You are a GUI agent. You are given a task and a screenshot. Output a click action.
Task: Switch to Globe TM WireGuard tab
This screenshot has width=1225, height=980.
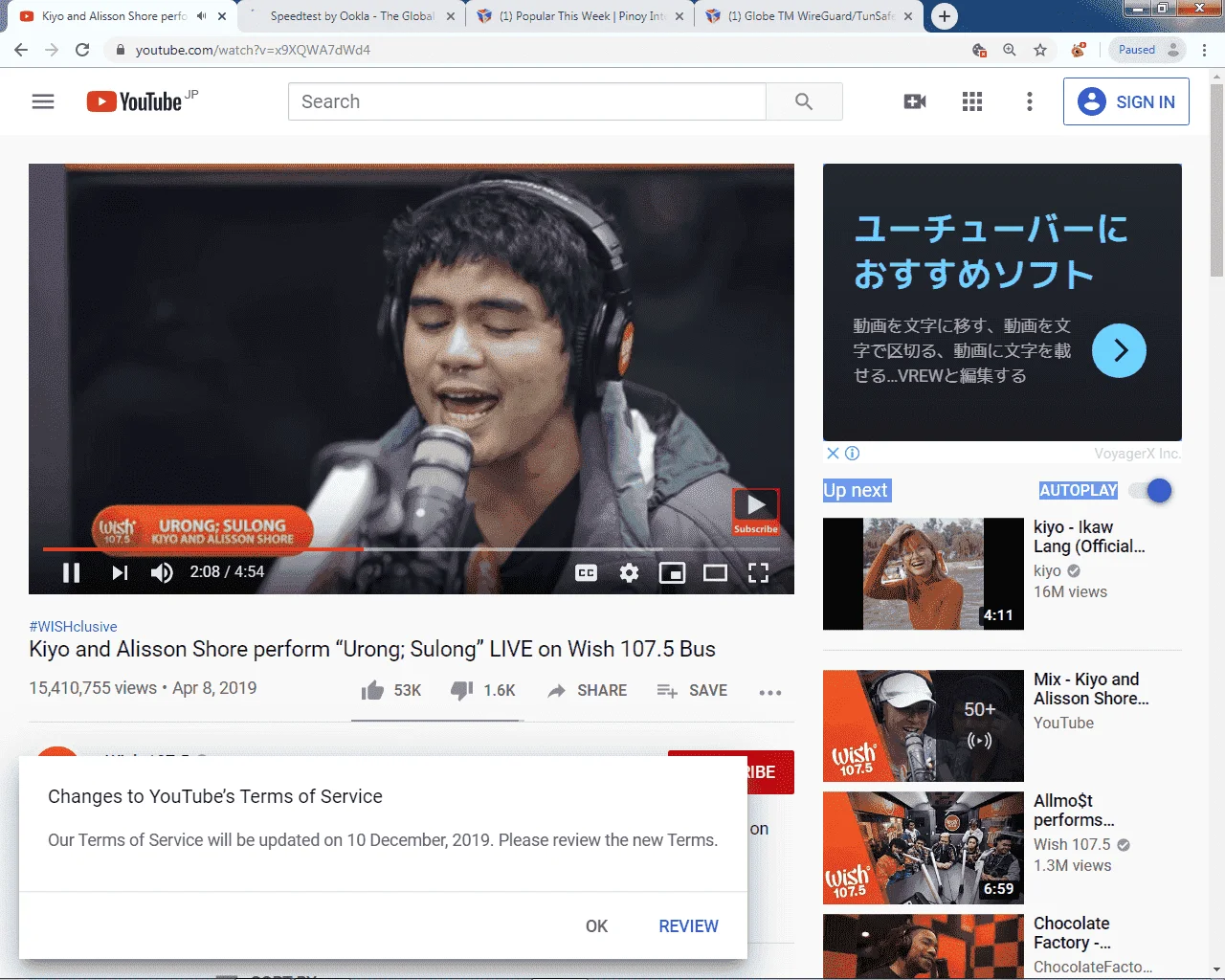[x=811, y=16]
